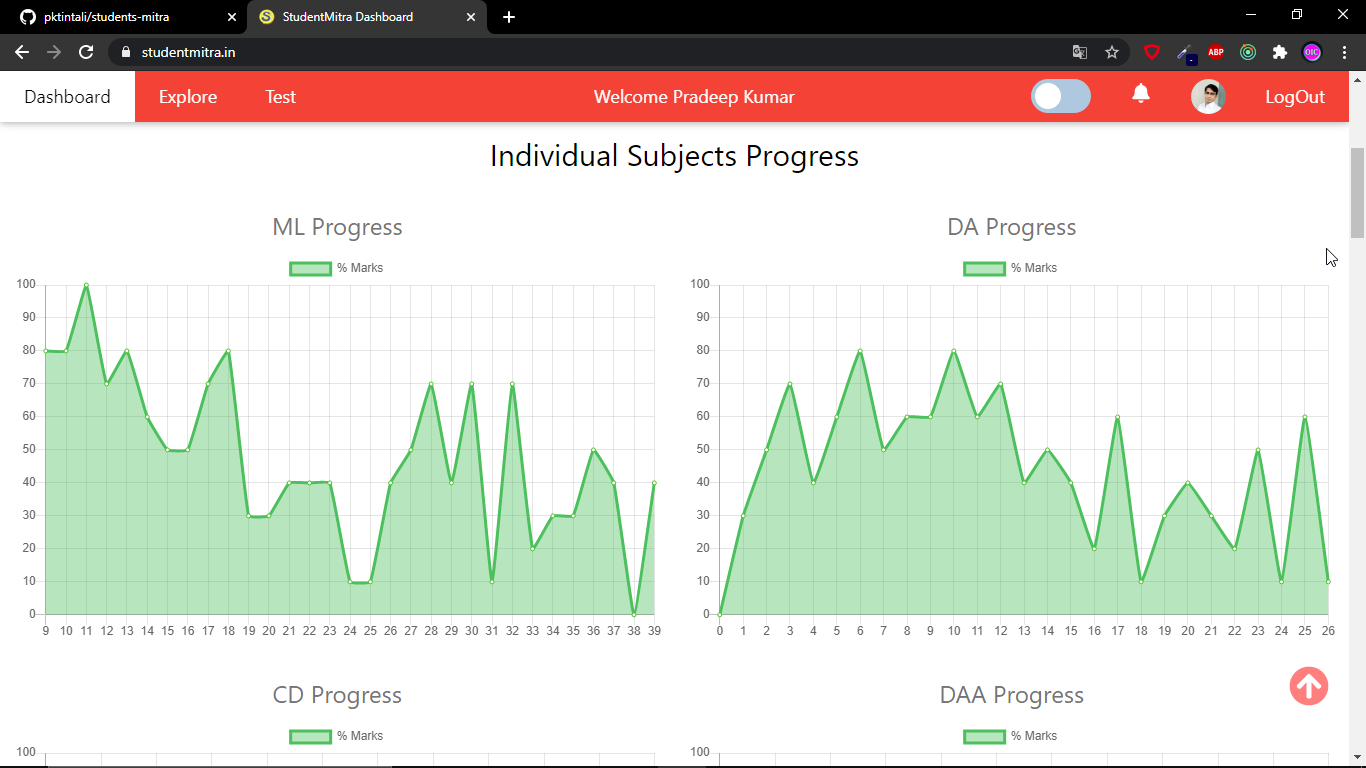Bookmark page with star icon
This screenshot has width=1366, height=768.
pyautogui.click(x=1112, y=52)
